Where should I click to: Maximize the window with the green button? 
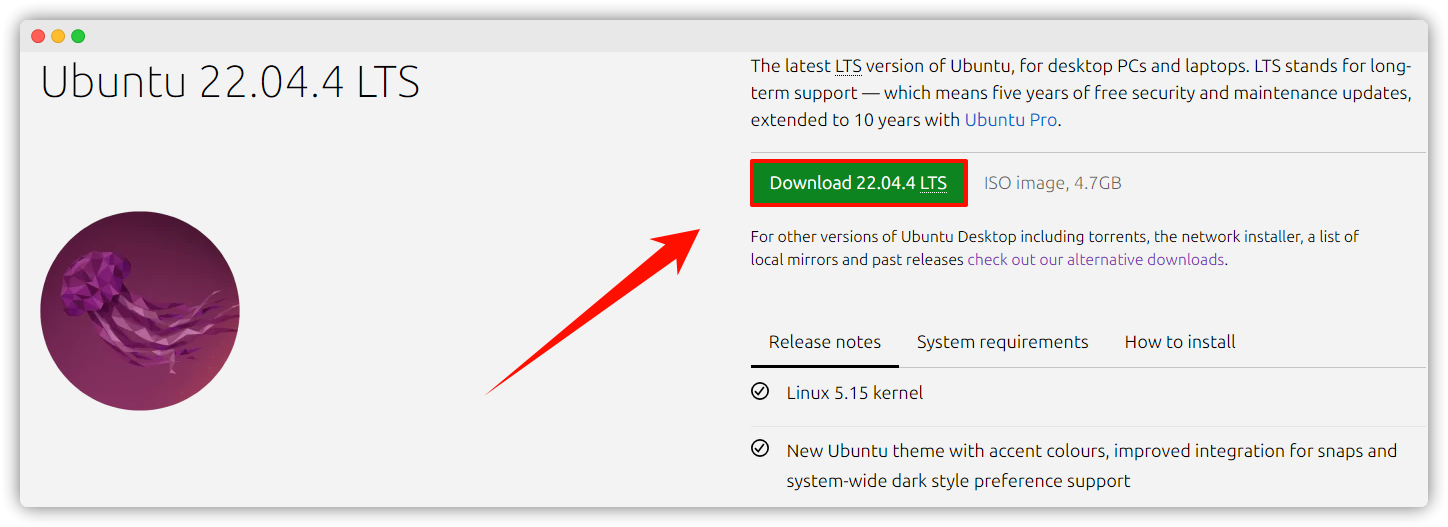click(78, 36)
